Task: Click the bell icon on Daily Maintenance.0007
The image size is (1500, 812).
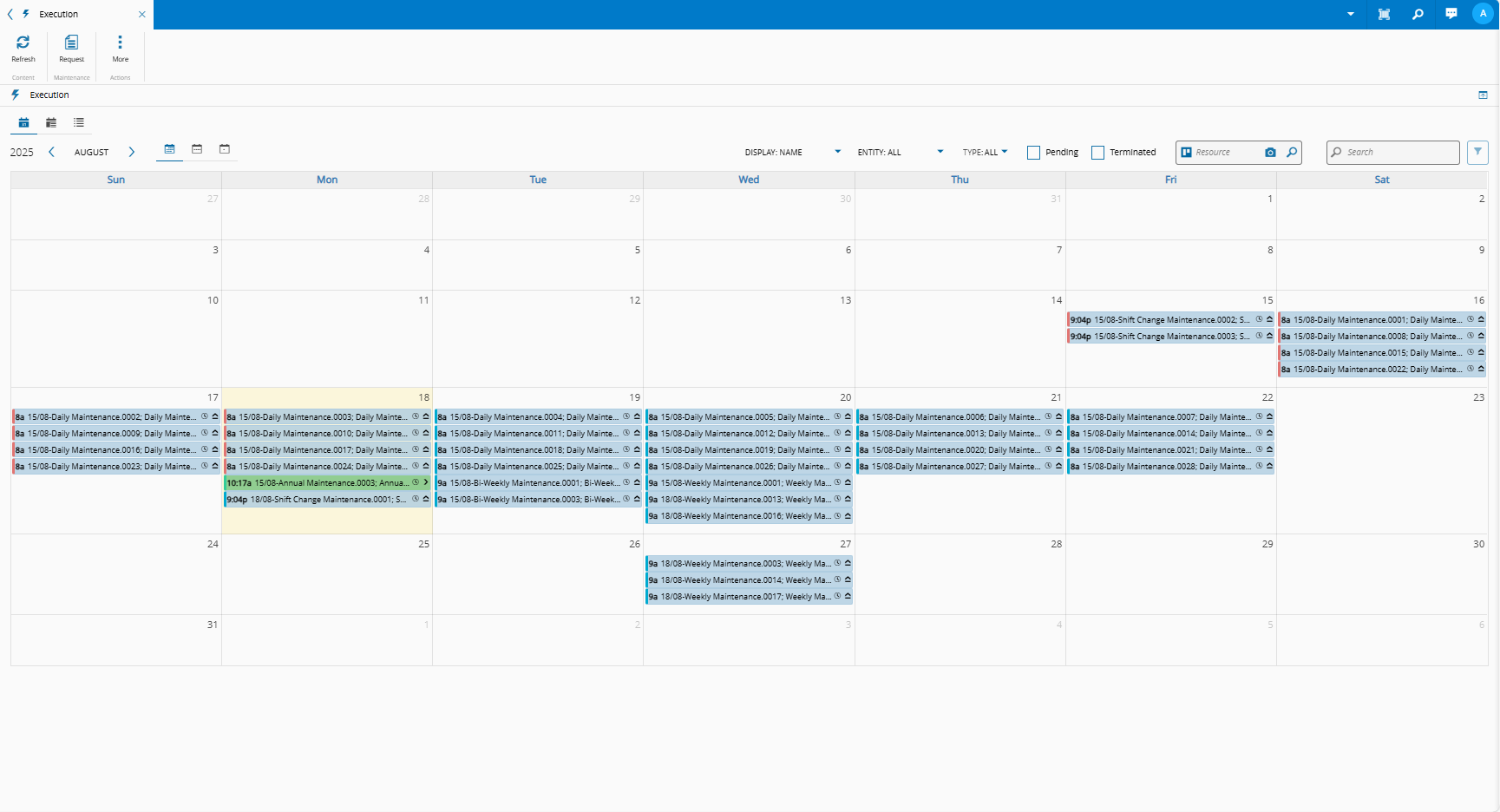Action: pyautogui.click(x=1269, y=416)
